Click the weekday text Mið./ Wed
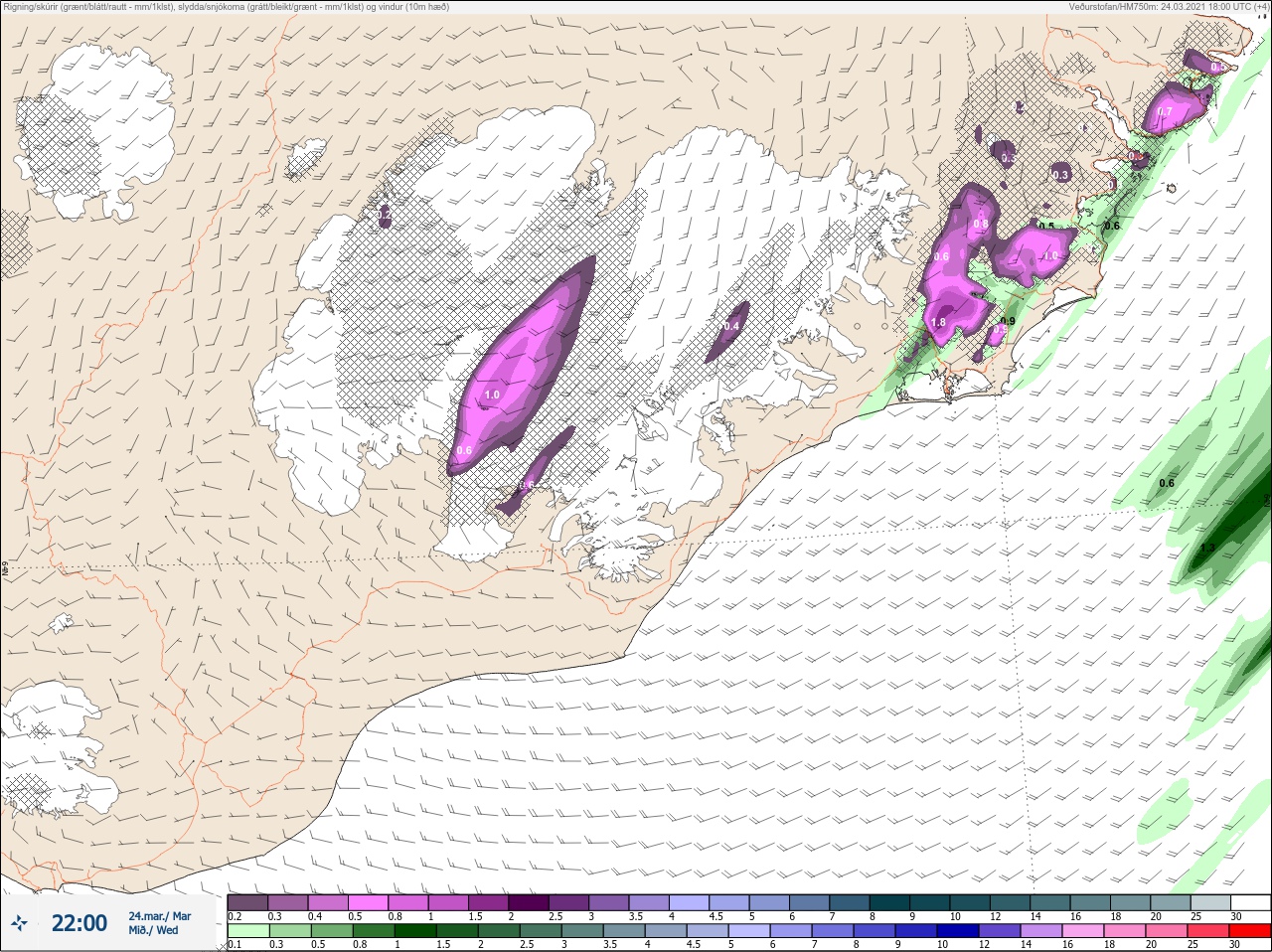The width and height of the screenshot is (1272, 952). tap(154, 930)
